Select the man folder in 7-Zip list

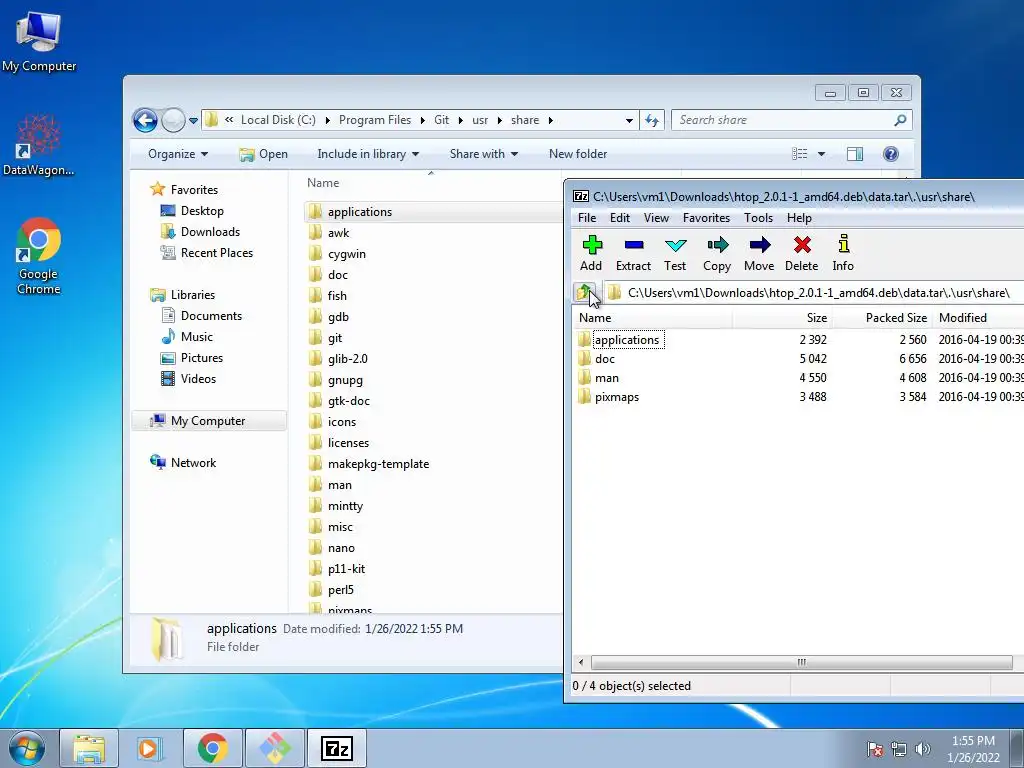coord(607,377)
